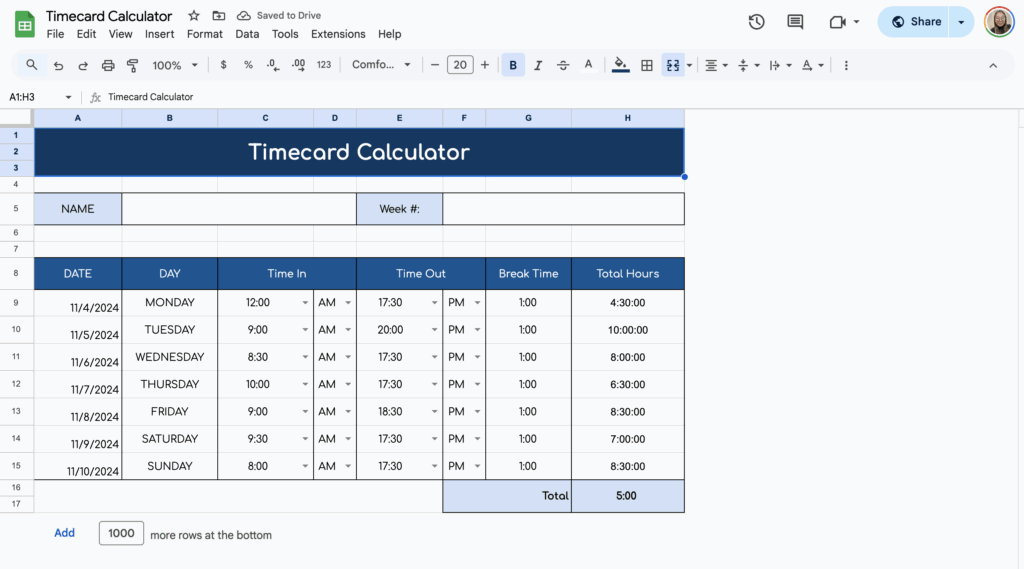Click the Add rows link
This screenshot has width=1024, height=569.
[64, 533]
